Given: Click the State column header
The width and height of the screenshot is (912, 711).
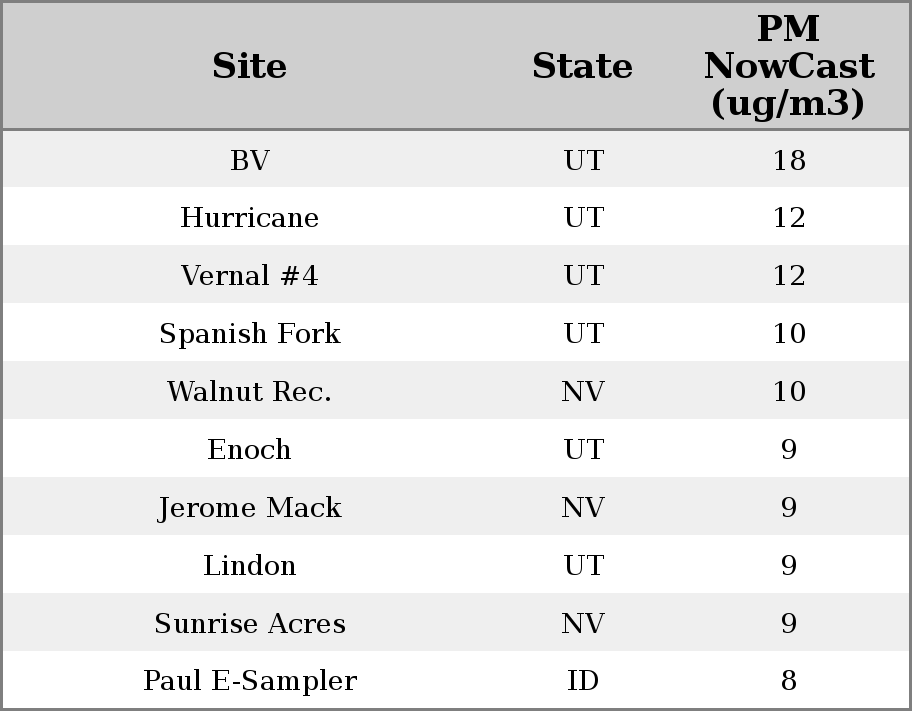Looking at the screenshot, I should (582, 66).
